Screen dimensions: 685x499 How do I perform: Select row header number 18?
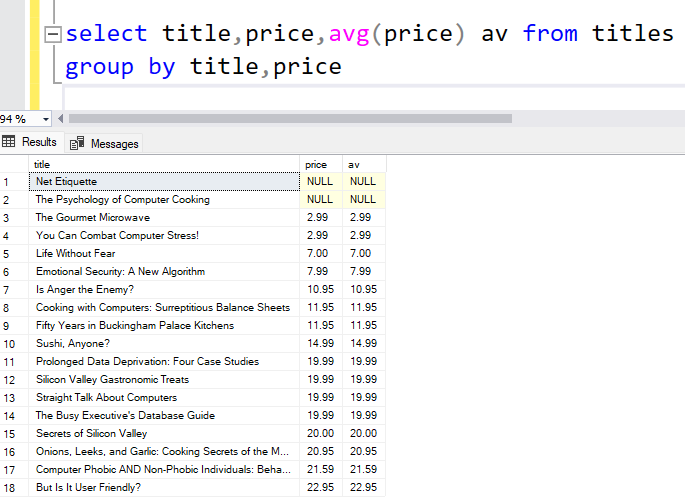tap(14, 488)
